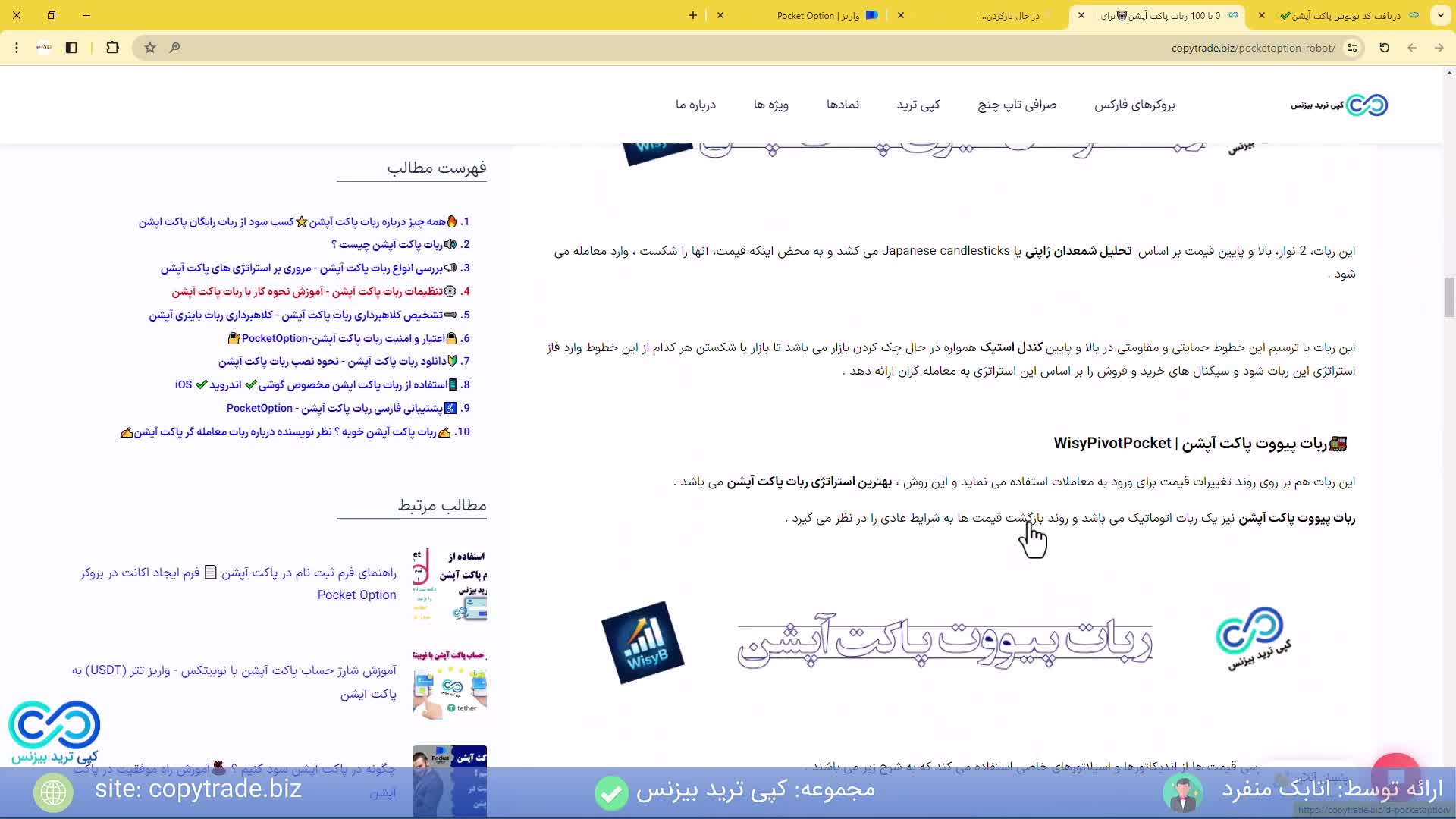The image size is (1456, 819).
Task: Close the Pocket Option واریز tab
Action: pos(720,15)
